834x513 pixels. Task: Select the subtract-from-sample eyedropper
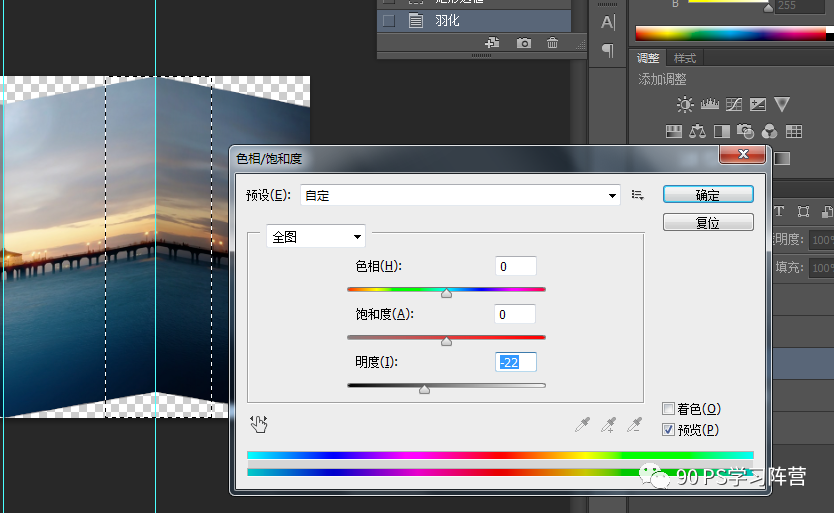(634, 425)
